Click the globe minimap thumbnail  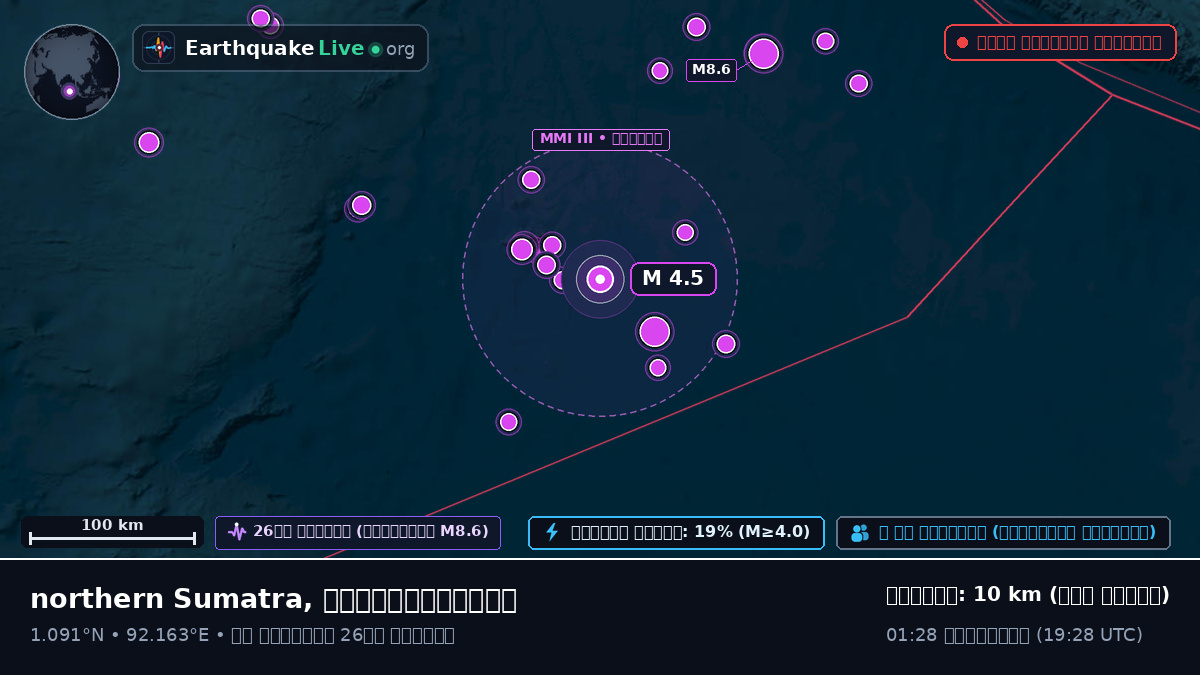[x=72, y=72]
